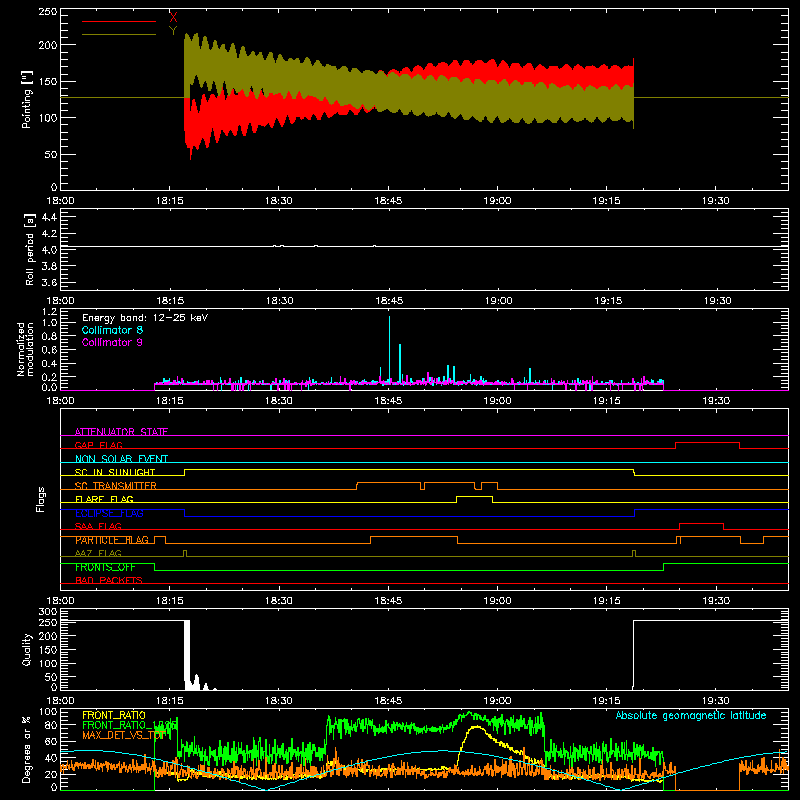Viewport: 800px width, 800px height.
Task: Click the 'Normalized modulation' axis label
Action: tap(25, 349)
